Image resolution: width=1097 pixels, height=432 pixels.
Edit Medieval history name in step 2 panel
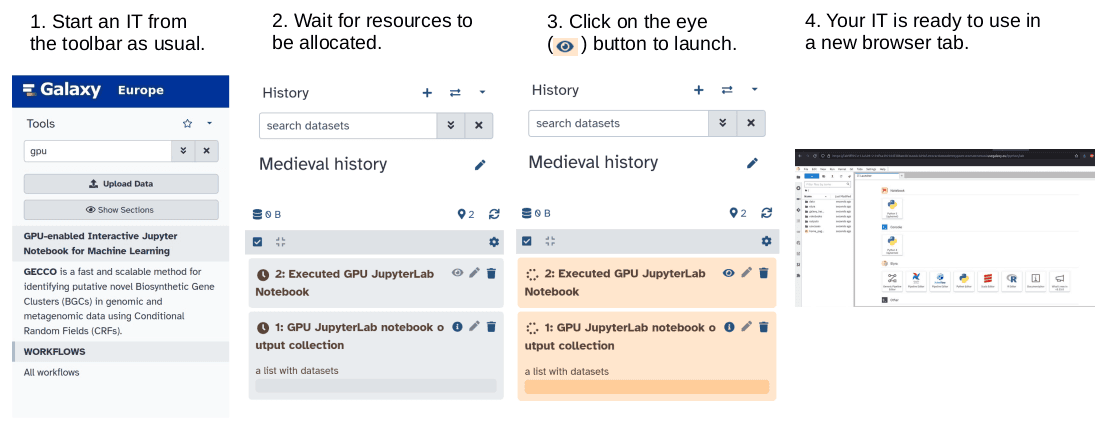(480, 165)
